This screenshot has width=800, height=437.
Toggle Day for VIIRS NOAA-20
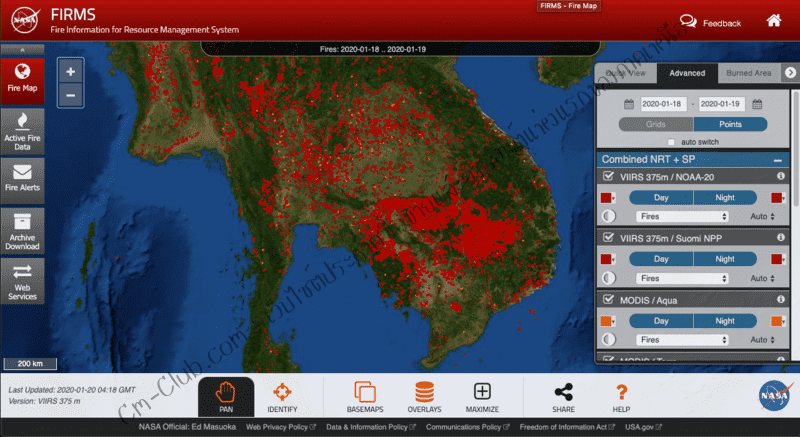point(661,197)
